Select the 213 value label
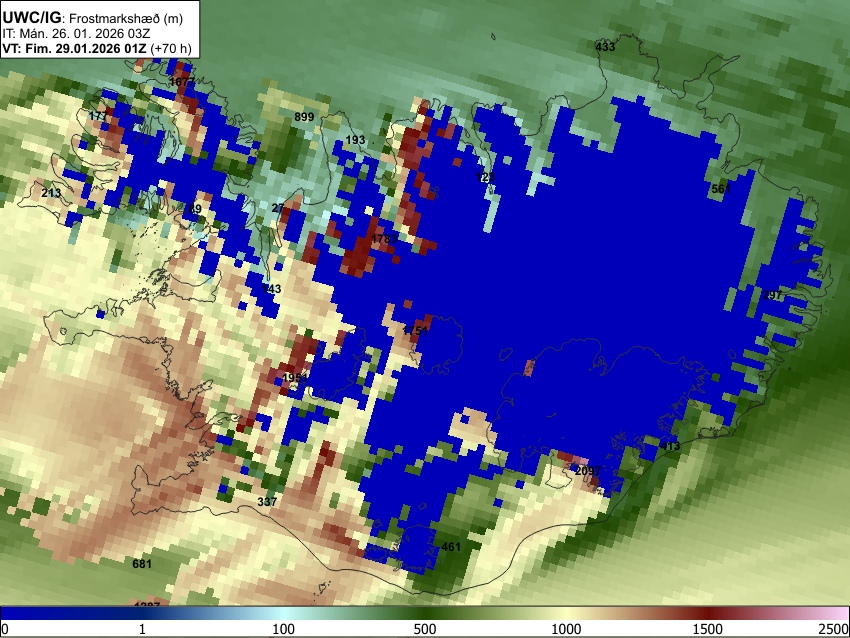The height and width of the screenshot is (638, 850). pyautogui.click(x=51, y=193)
